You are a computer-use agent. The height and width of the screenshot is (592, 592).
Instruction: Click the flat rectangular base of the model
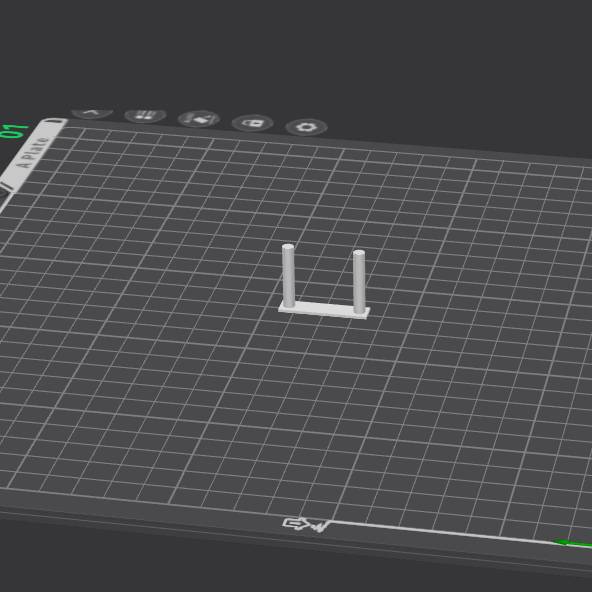click(324, 310)
